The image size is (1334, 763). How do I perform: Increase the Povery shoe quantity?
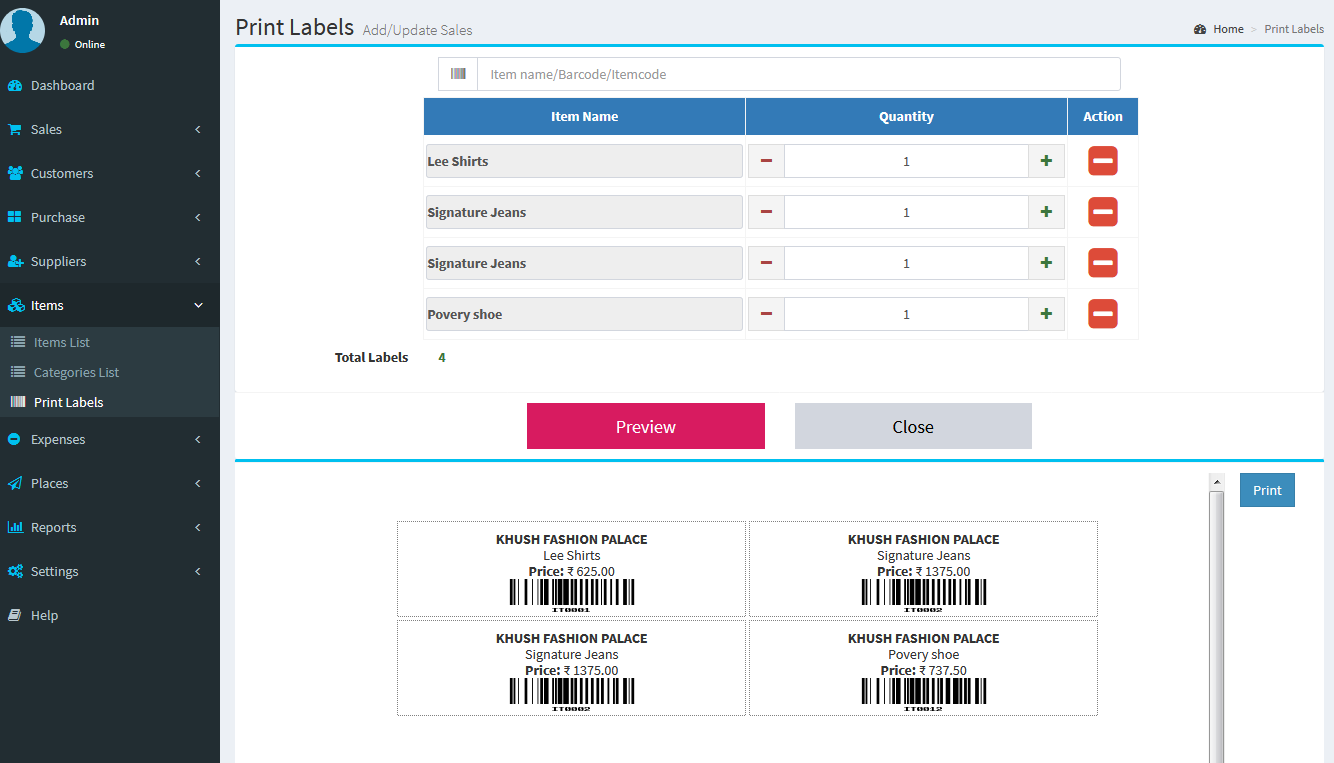[x=1046, y=314]
